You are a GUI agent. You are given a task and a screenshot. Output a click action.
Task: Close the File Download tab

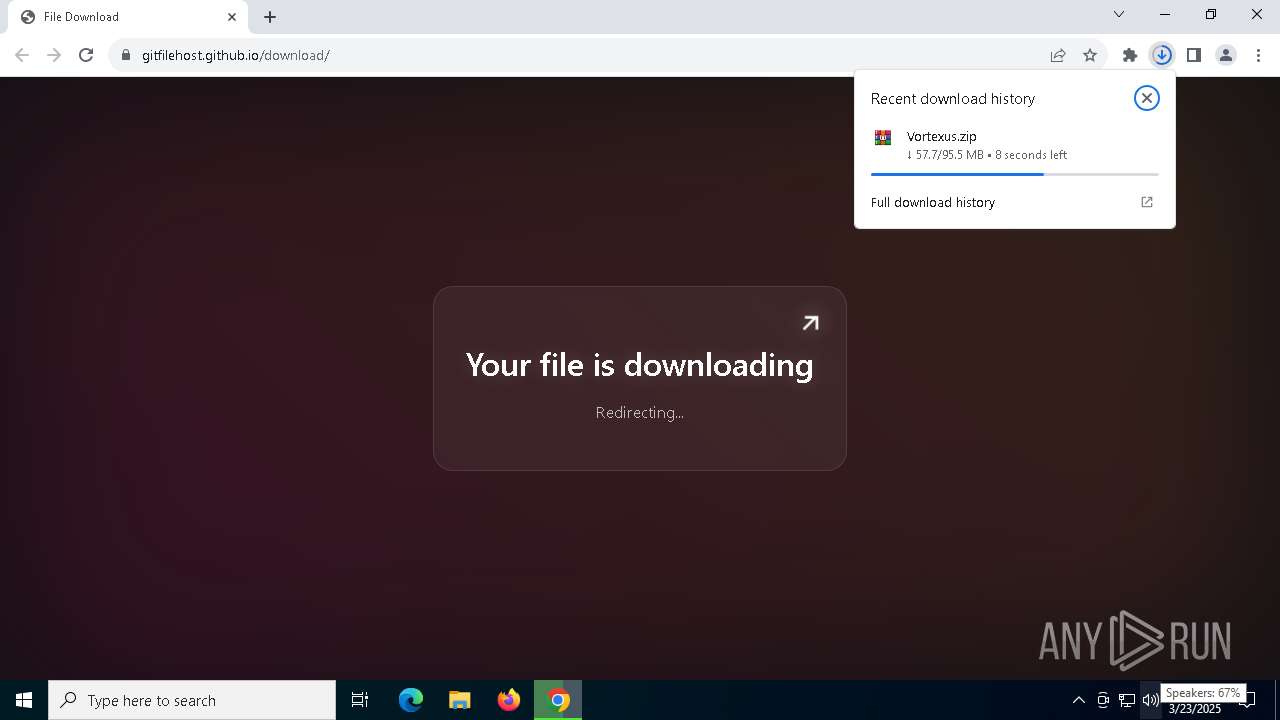[x=232, y=17]
